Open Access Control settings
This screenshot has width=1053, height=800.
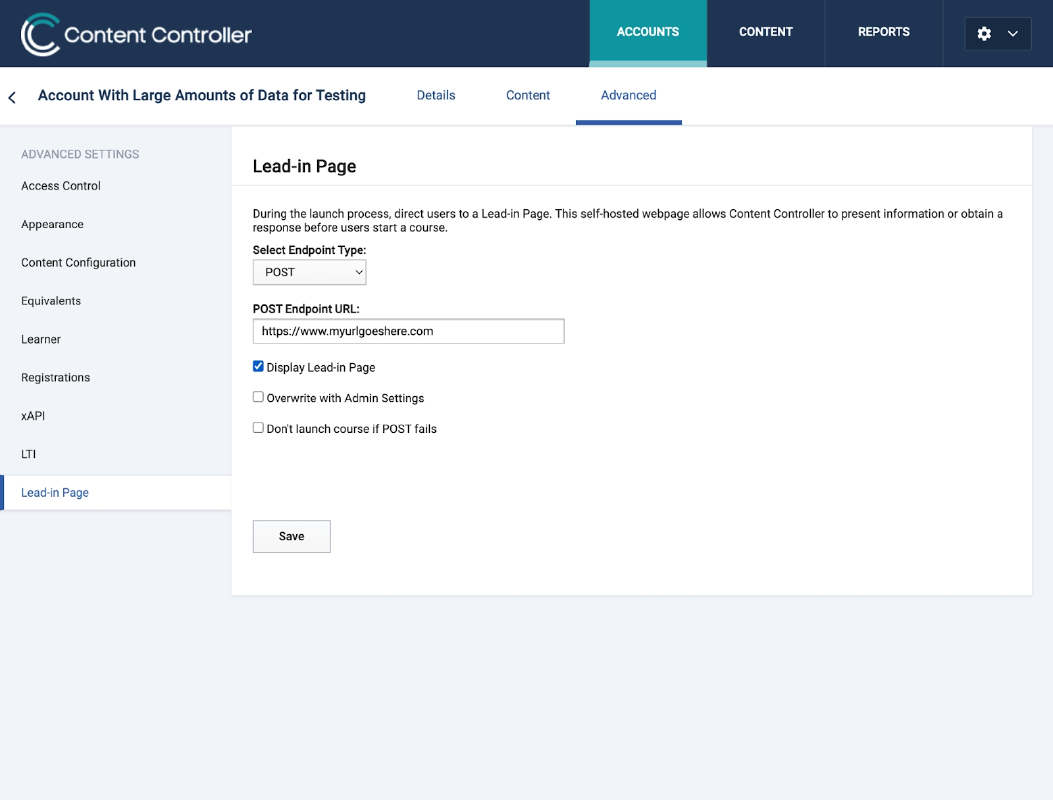point(60,186)
